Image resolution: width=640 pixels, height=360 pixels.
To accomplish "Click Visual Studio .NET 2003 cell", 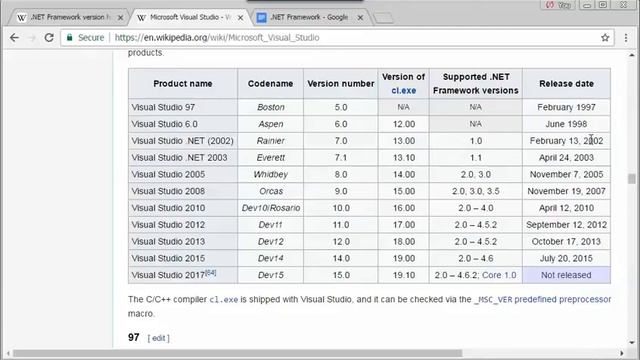I will coord(183,158).
